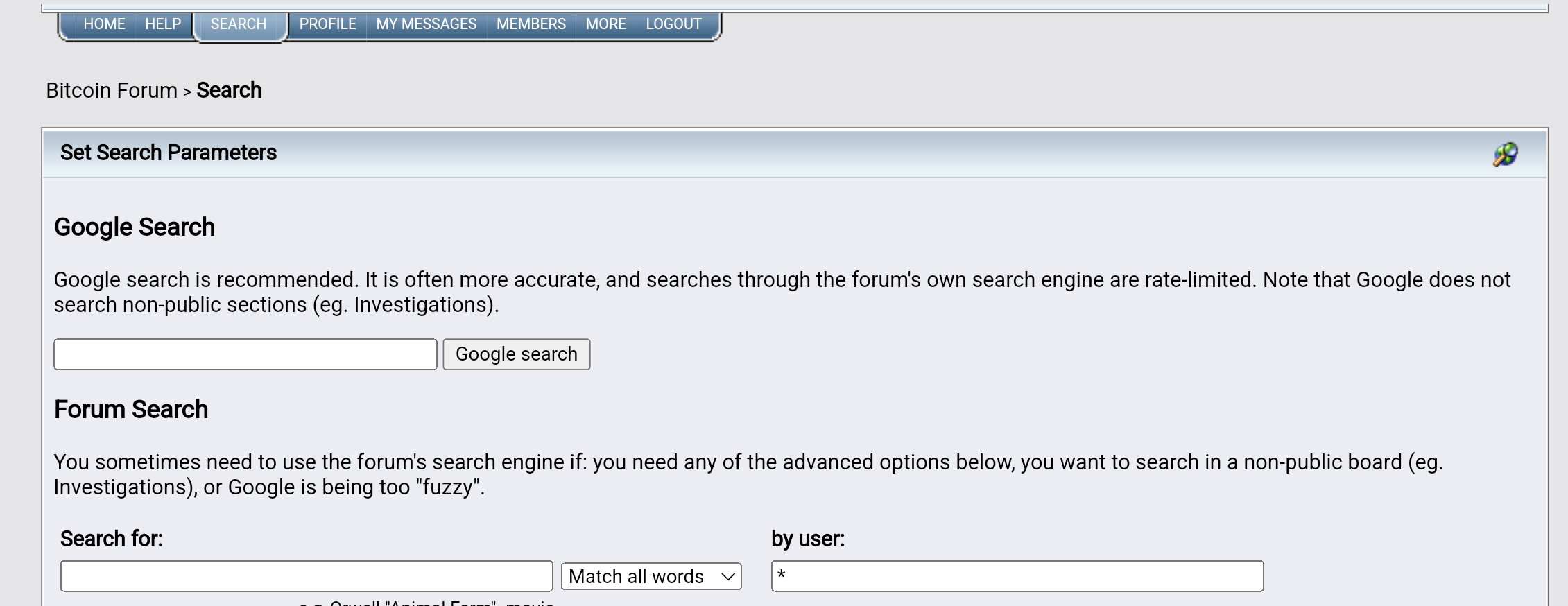The image size is (1568, 606).
Task: Go to the HELP menu item
Action: [x=163, y=24]
